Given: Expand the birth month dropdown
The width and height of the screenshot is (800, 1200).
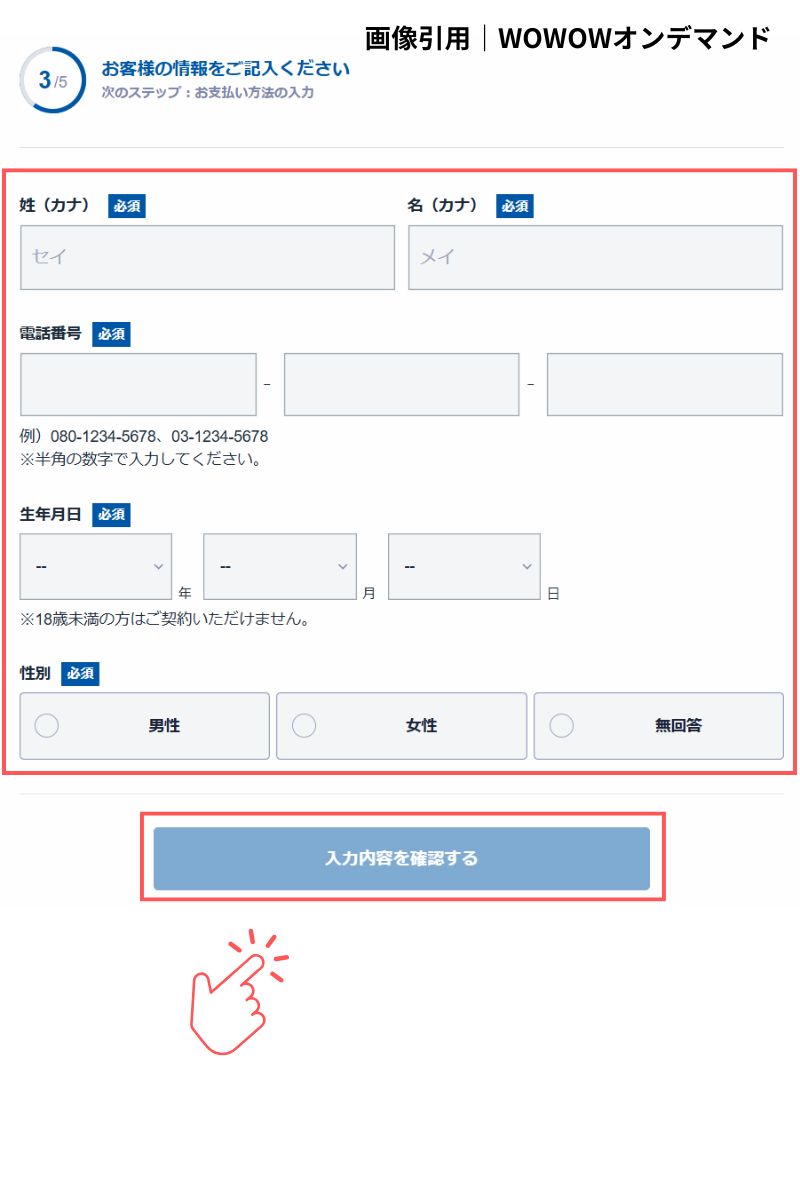Looking at the screenshot, I should pos(280,566).
